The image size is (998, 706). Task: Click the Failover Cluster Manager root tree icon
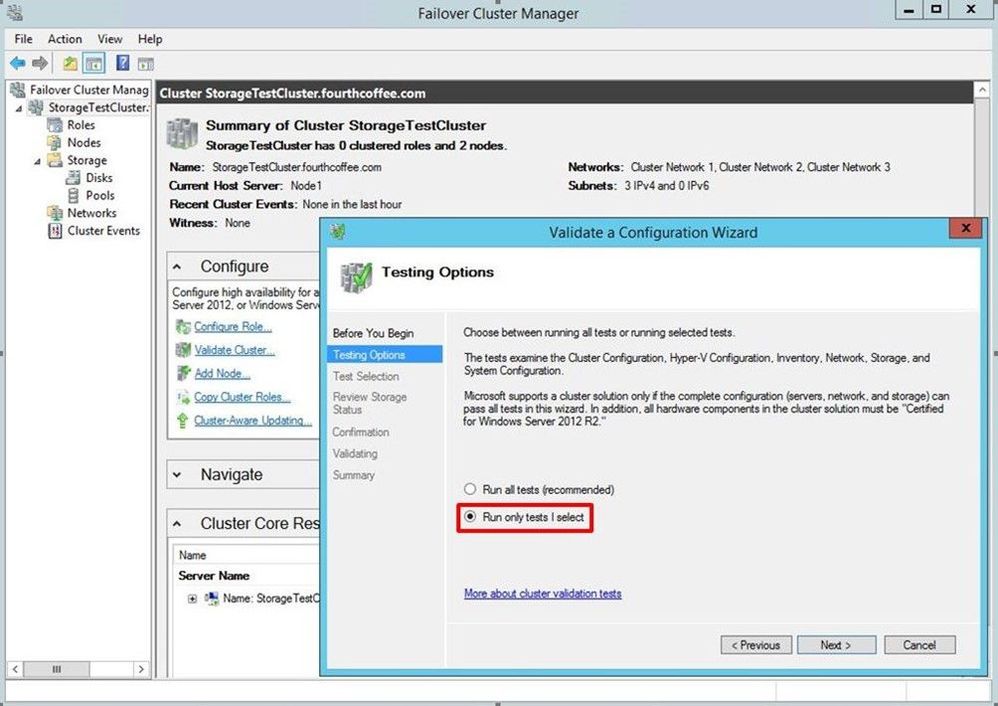18,90
